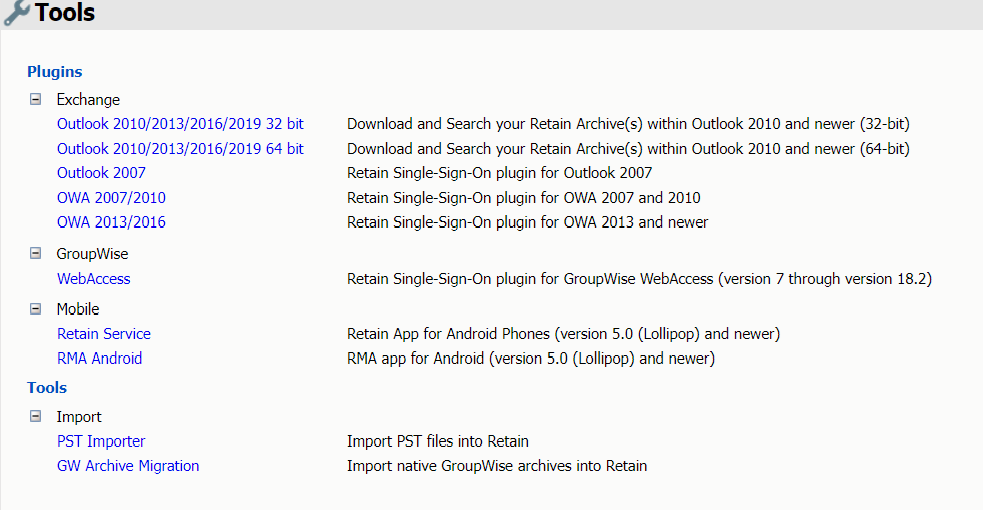This screenshot has height=511, width=983.
Task: Open the Outlook 2007 plugin link
Action: click(x=101, y=173)
